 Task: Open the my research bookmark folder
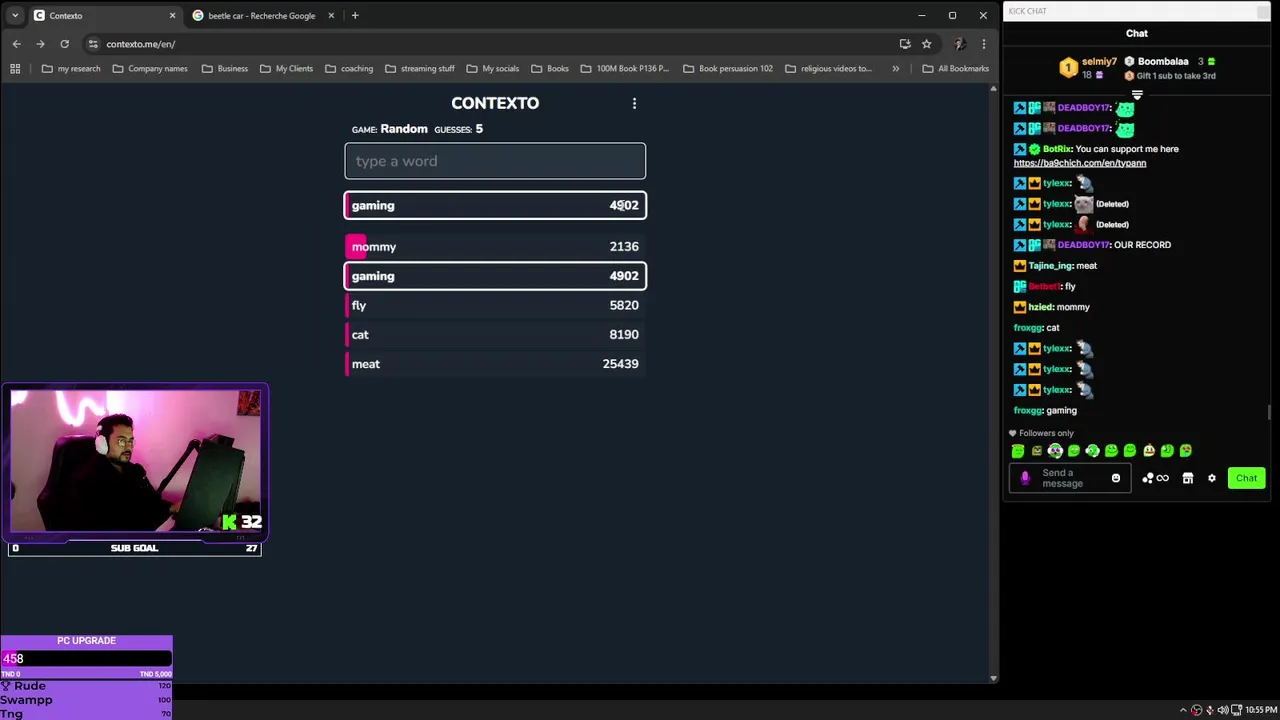tap(71, 68)
